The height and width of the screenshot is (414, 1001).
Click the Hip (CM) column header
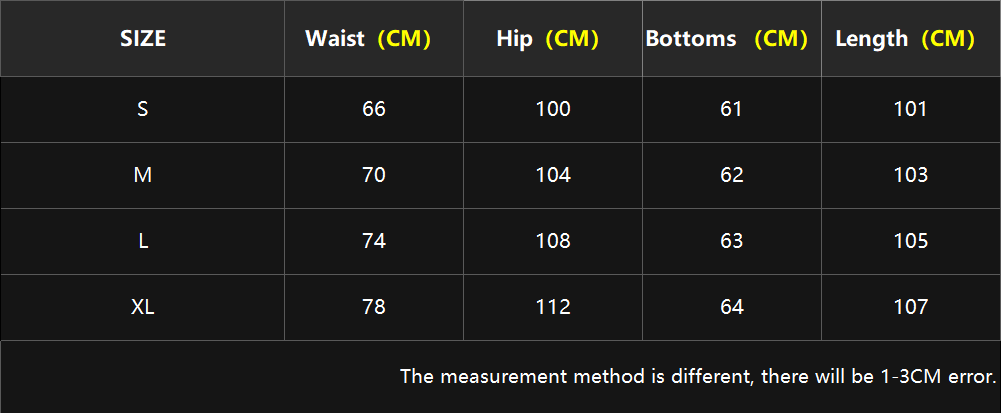point(553,39)
